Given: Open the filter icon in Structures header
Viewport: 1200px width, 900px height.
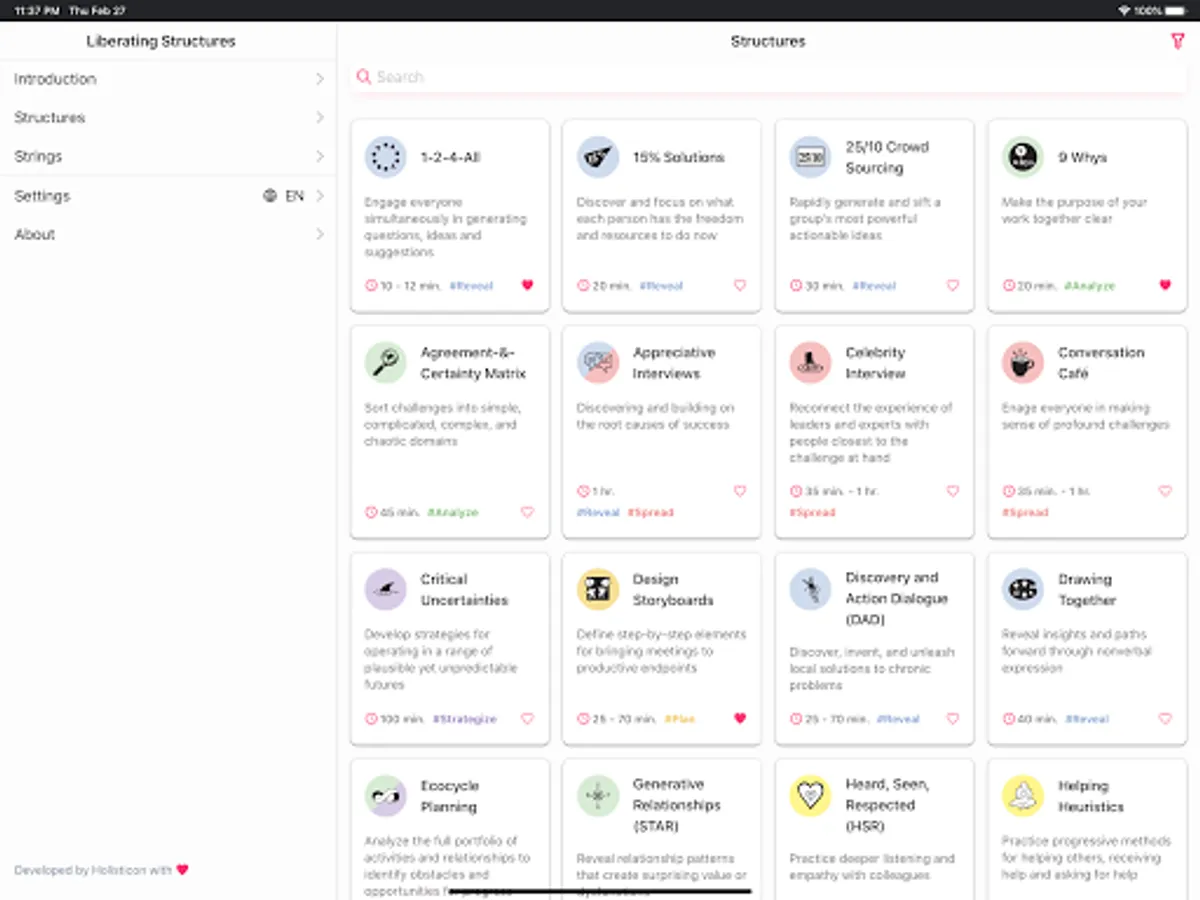Looking at the screenshot, I should click(x=1176, y=41).
